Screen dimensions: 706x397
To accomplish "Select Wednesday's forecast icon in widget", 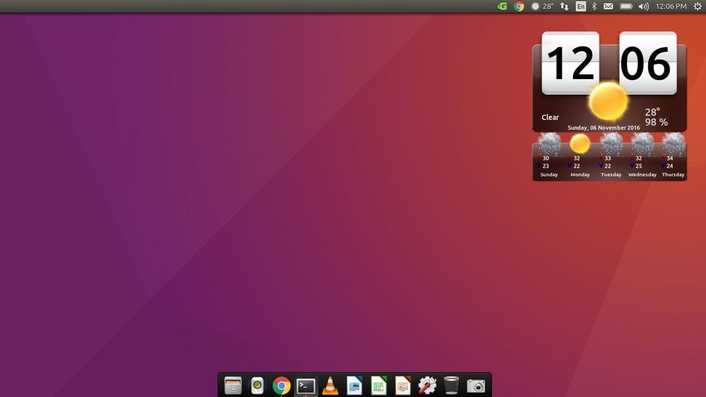I will [x=643, y=144].
